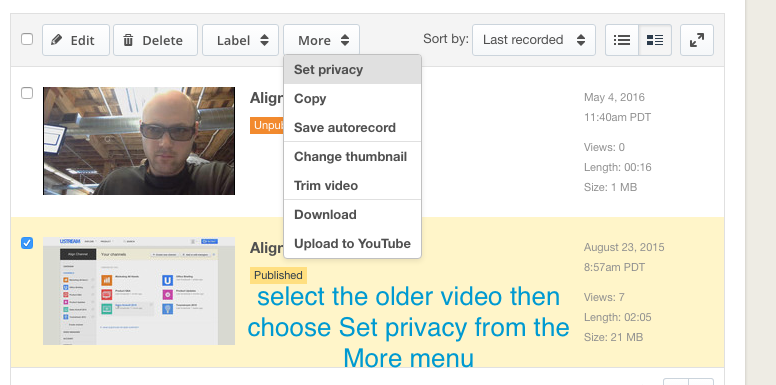Click the Edit pencil button
The width and height of the screenshot is (776, 385).
click(x=76, y=40)
